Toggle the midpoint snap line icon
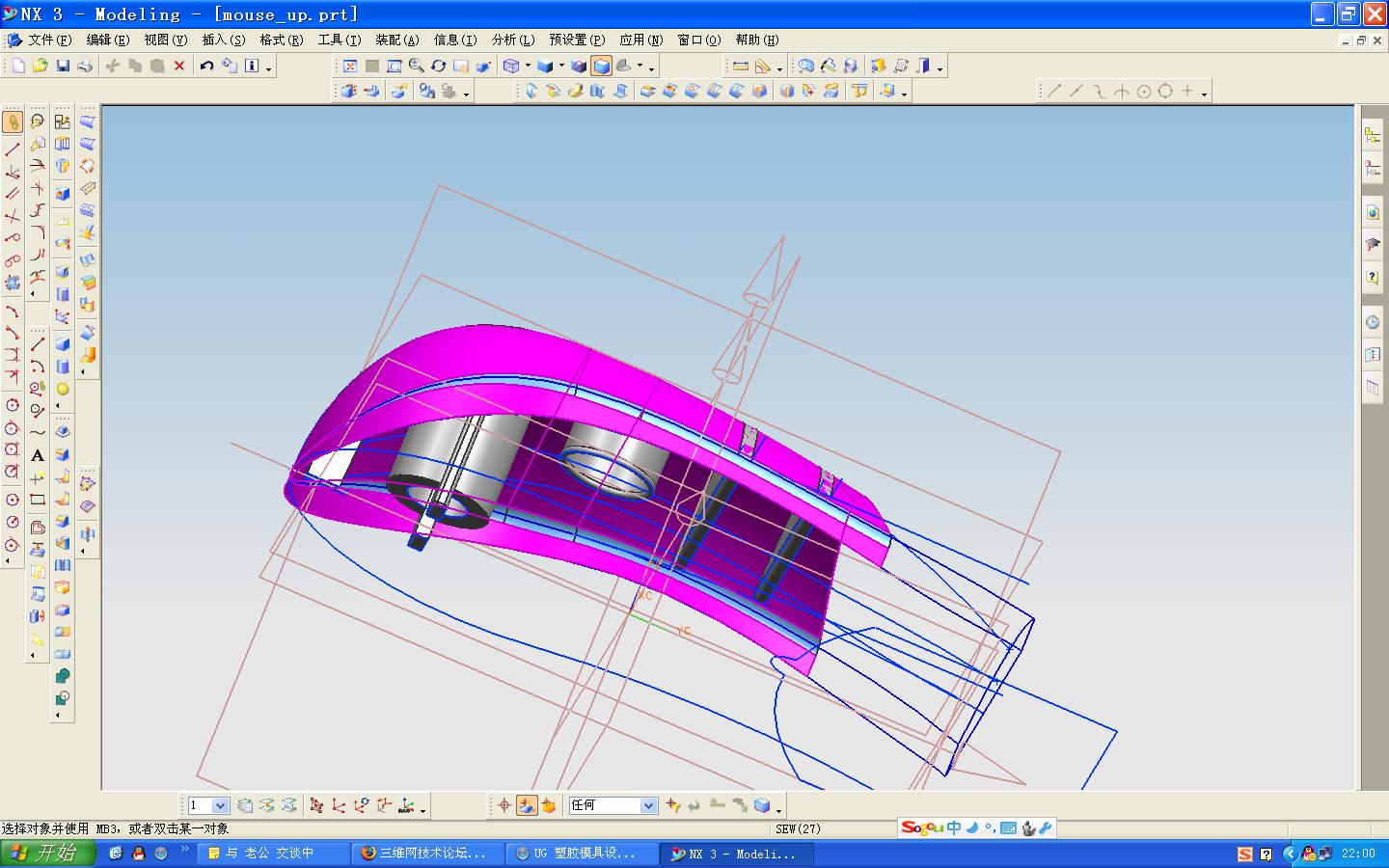Image resolution: width=1389 pixels, height=868 pixels. click(x=1076, y=91)
